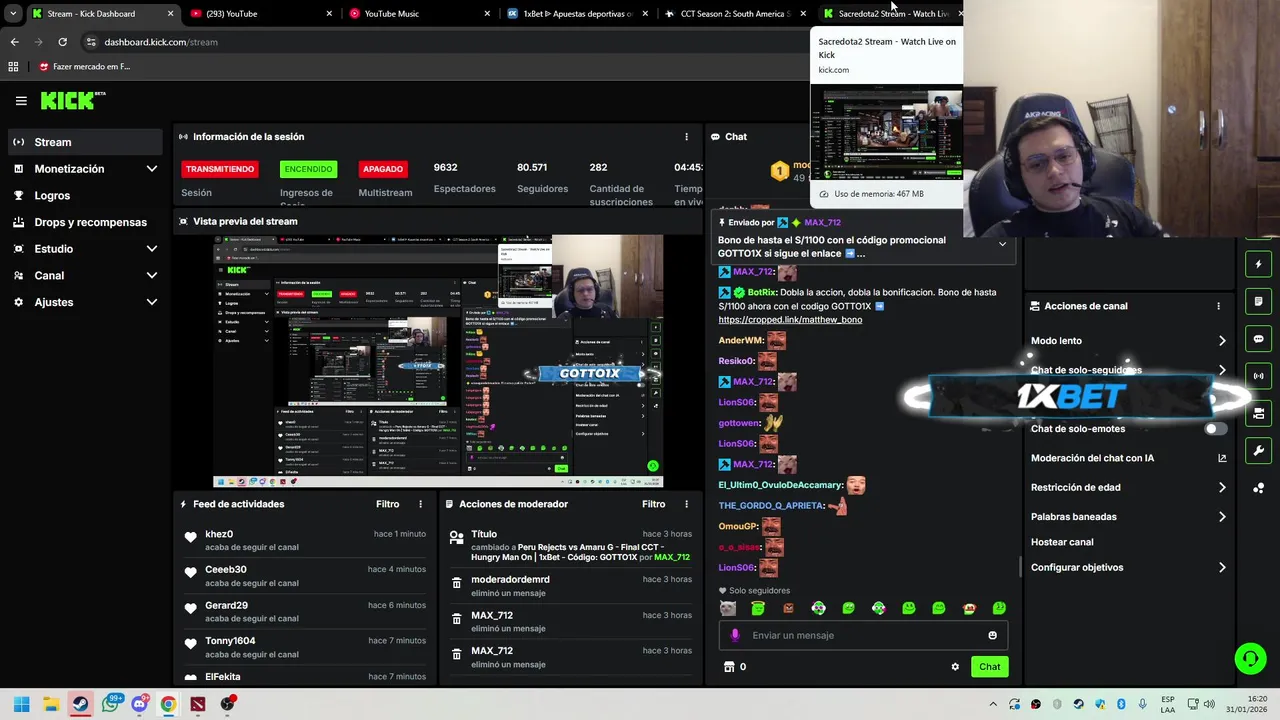Open chat settings gear icon

coord(955,667)
